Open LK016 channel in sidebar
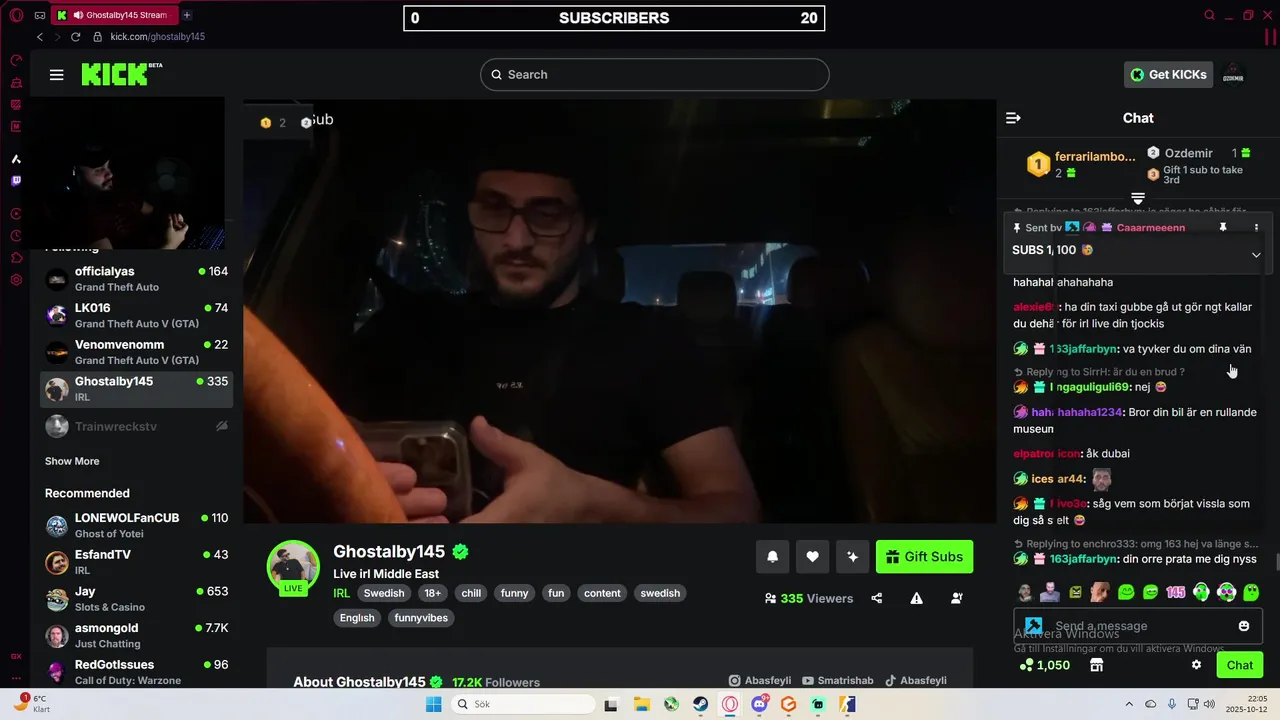Screen dimensions: 1280x720 click(x=137, y=315)
